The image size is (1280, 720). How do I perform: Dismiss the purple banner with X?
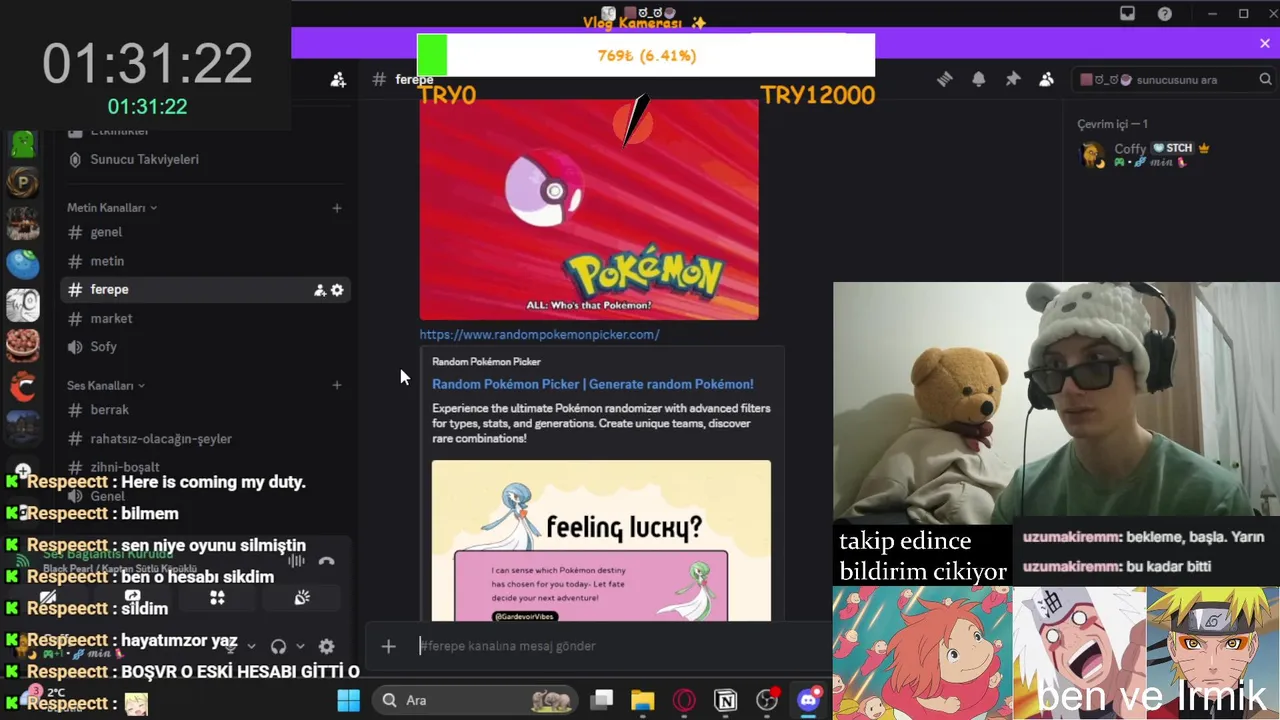1265,43
